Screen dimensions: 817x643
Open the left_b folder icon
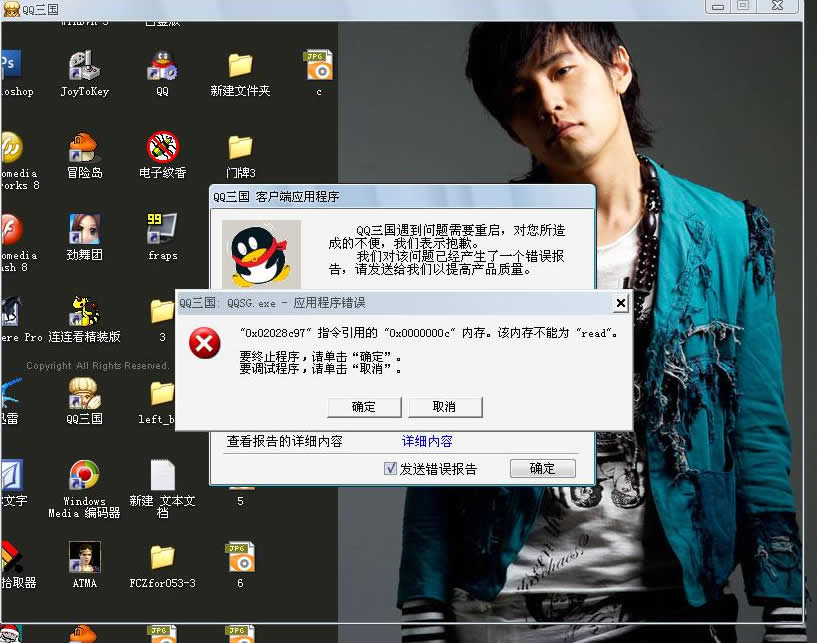click(x=162, y=393)
